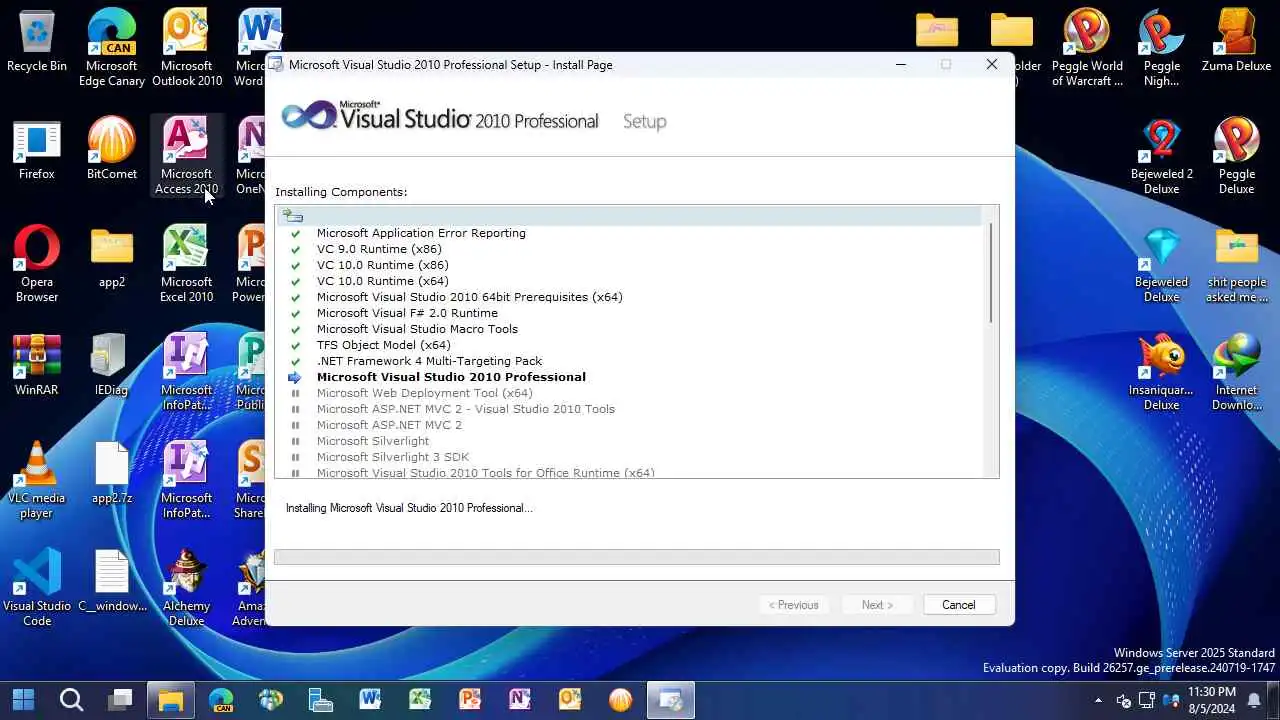1280x720 pixels.
Task: Click the Opera Browser desktop shortcut
Action: point(37,264)
